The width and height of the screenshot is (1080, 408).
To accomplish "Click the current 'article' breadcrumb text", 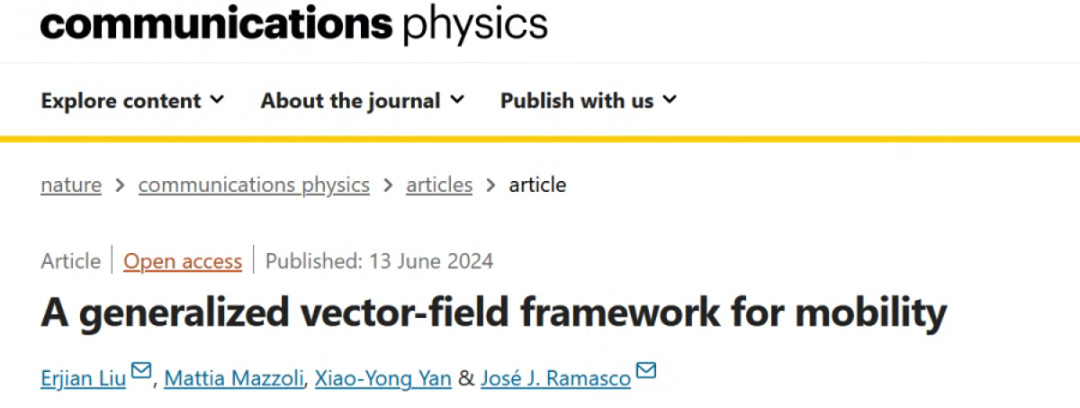I will click(537, 185).
